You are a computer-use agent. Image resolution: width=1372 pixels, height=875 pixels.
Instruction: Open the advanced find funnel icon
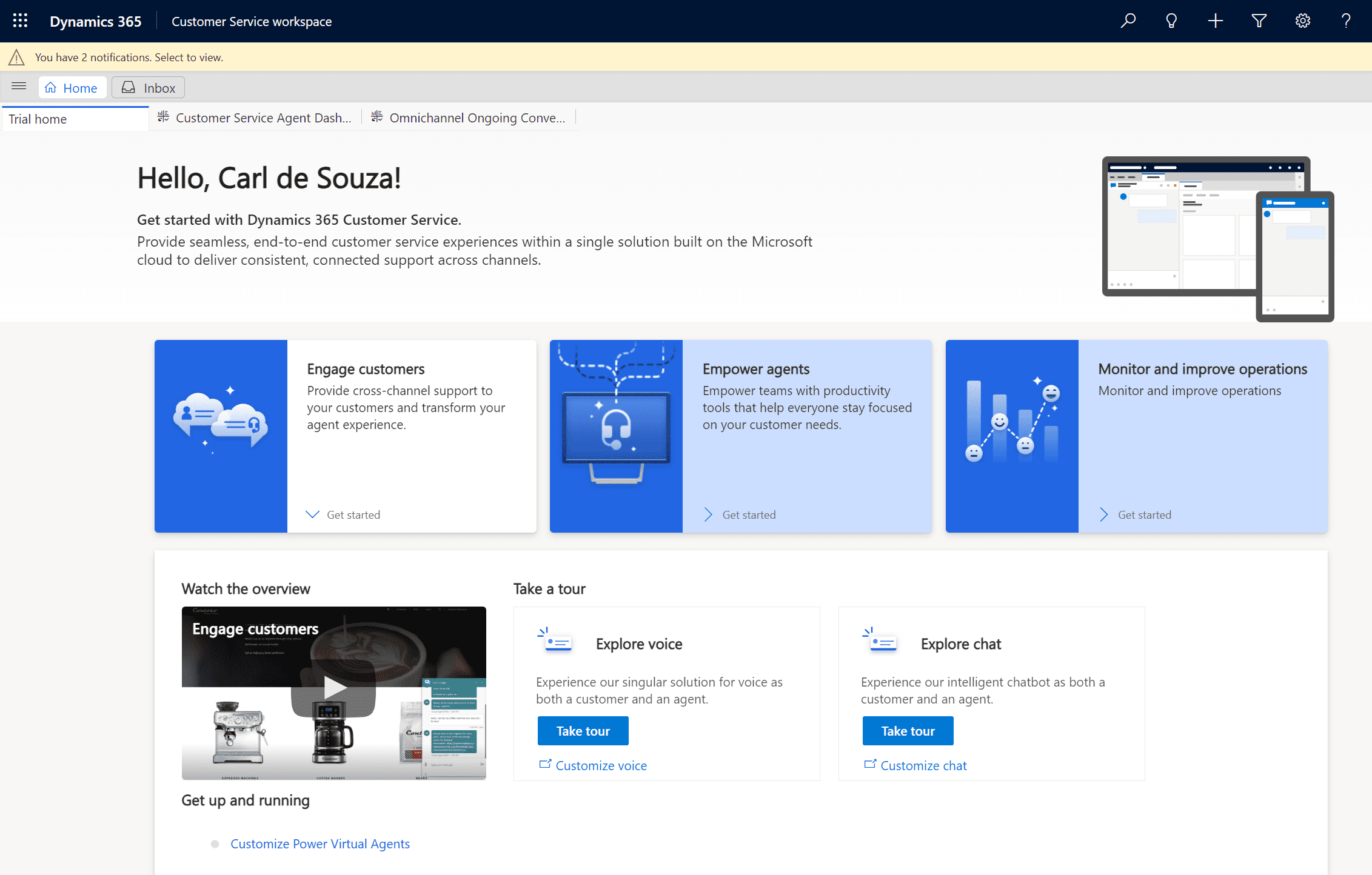1259,21
